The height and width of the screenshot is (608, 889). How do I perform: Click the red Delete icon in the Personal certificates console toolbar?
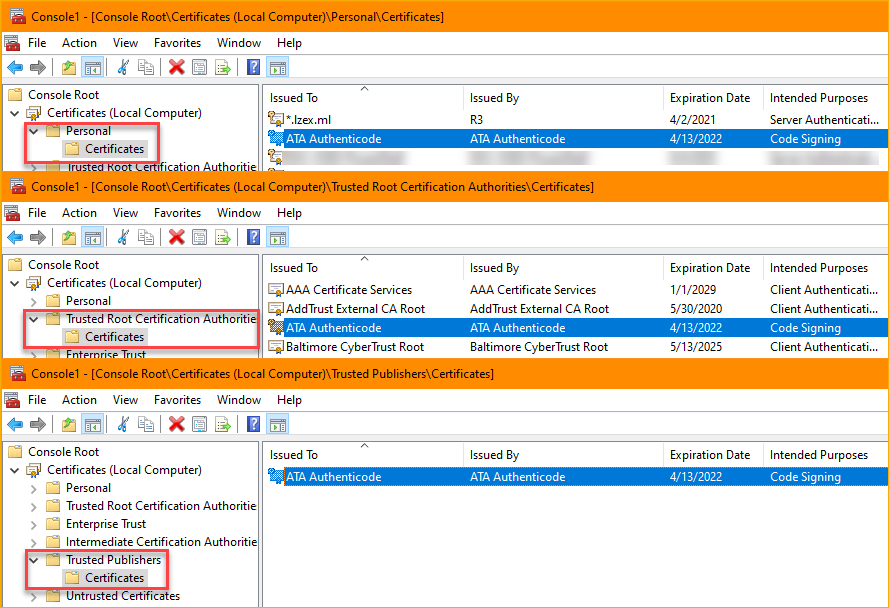(x=177, y=67)
